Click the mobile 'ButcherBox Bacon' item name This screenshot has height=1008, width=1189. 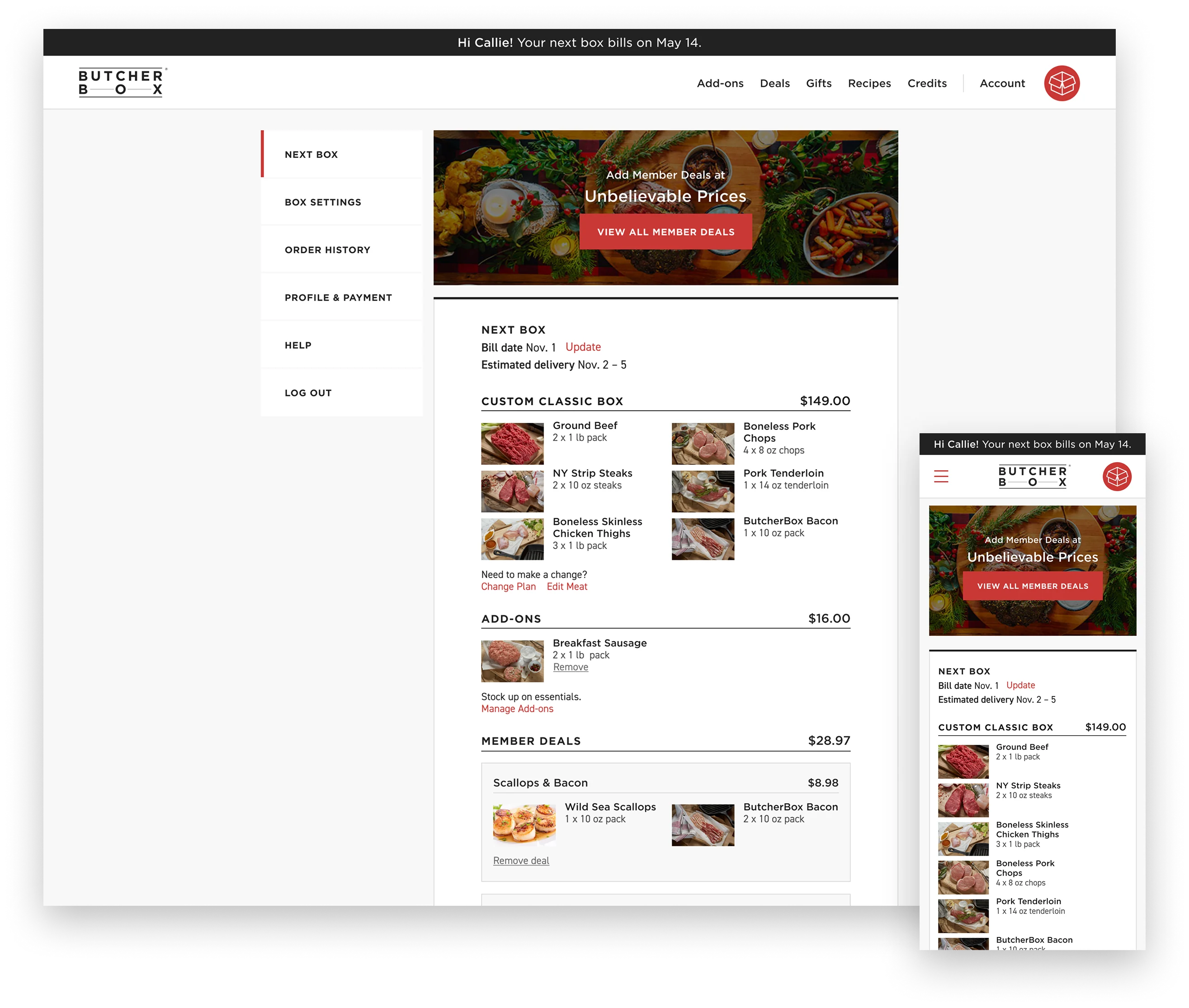coord(1033,939)
